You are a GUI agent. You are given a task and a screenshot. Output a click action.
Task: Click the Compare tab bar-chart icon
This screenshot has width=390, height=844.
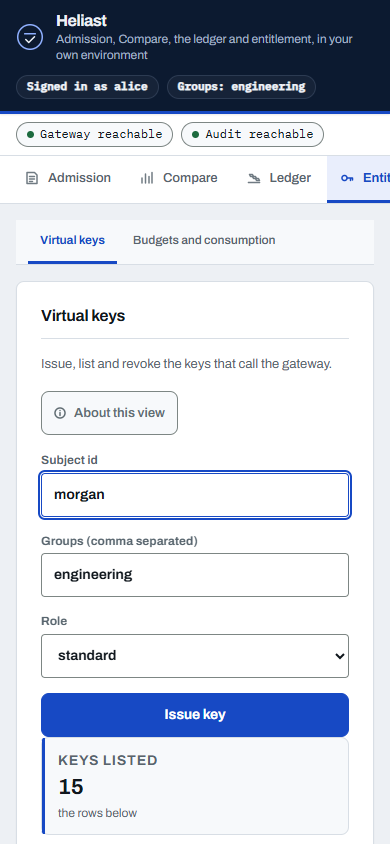(147, 178)
